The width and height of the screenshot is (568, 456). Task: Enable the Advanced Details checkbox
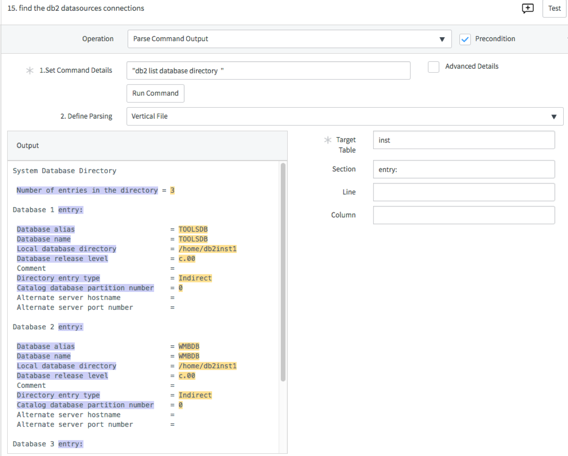tap(433, 67)
